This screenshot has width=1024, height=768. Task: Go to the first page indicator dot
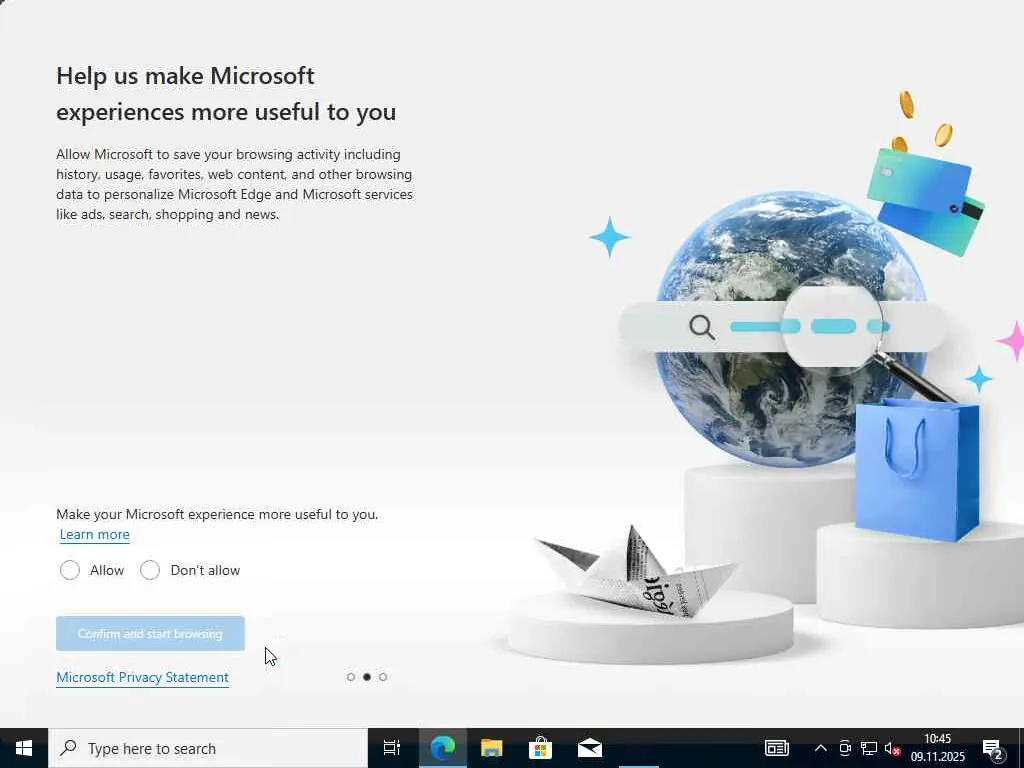tap(351, 677)
